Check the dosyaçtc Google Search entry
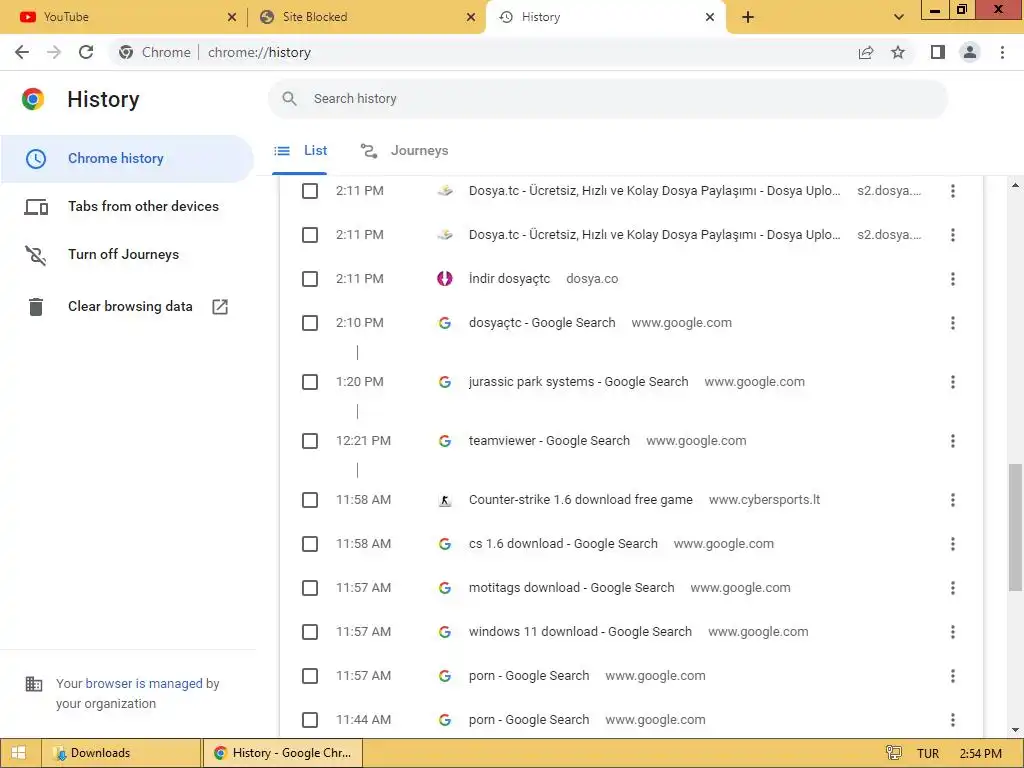Image resolution: width=1024 pixels, height=768 pixels. 310,323
